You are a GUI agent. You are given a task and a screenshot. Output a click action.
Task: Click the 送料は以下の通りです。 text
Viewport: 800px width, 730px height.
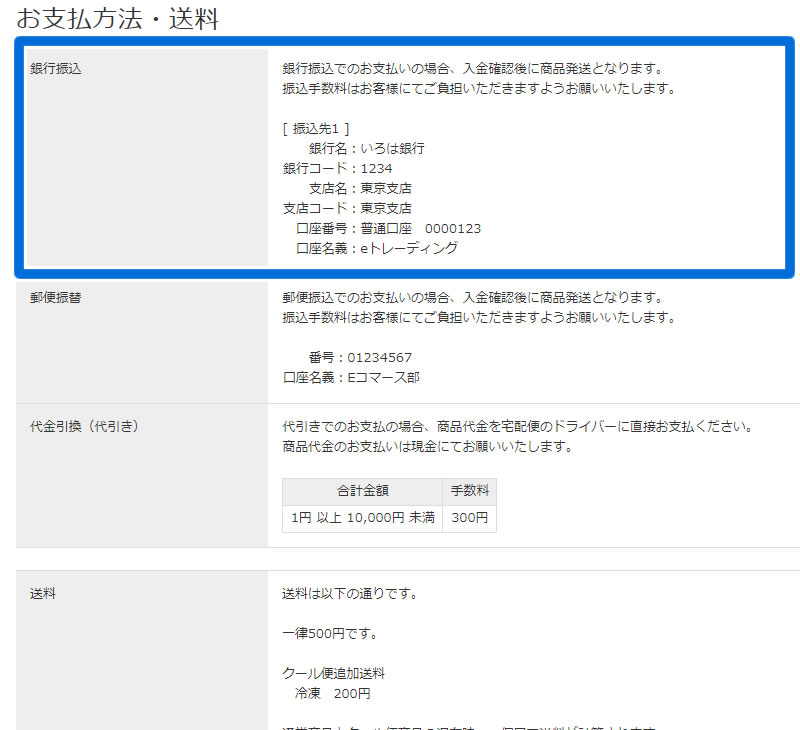tap(350, 594)
